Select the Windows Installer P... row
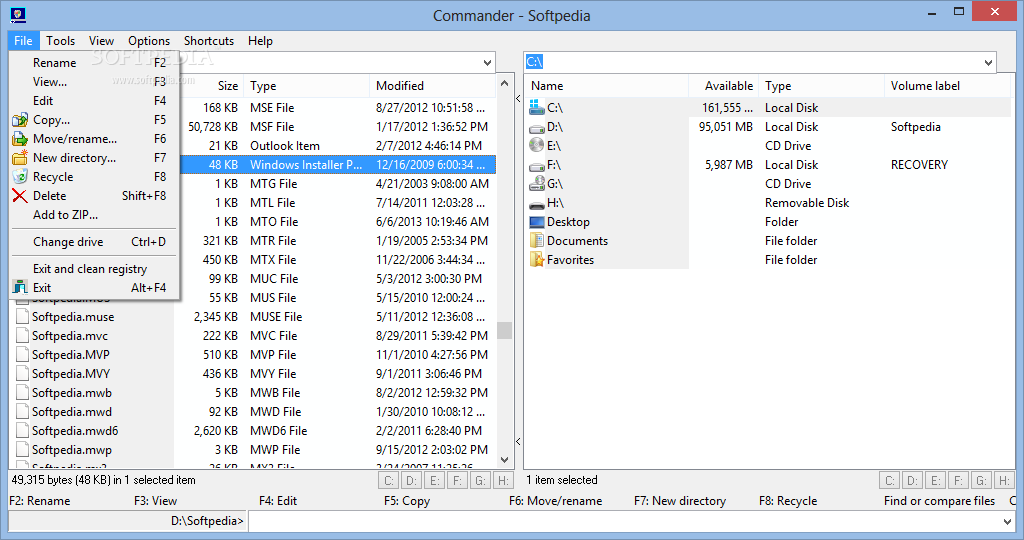 [337, 165]
